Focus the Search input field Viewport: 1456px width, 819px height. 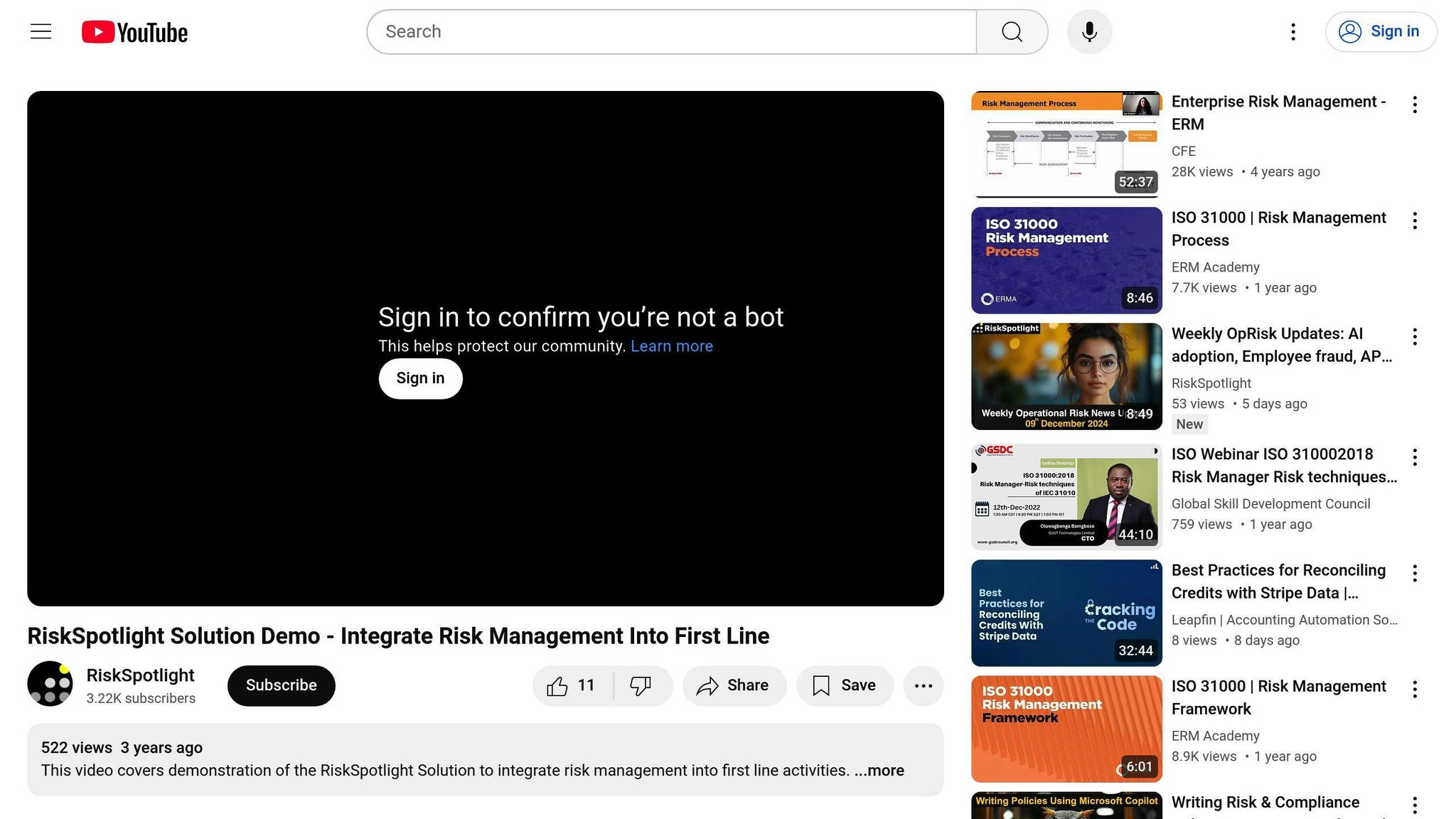(x=671, y=32)
